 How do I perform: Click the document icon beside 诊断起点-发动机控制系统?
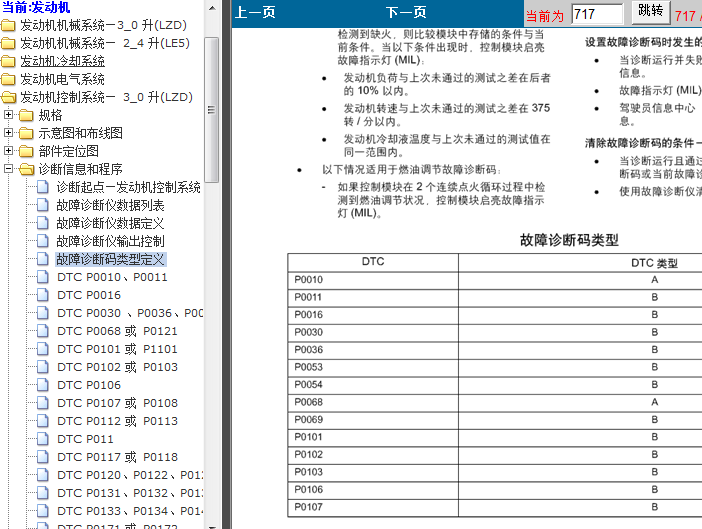point(43,187)
